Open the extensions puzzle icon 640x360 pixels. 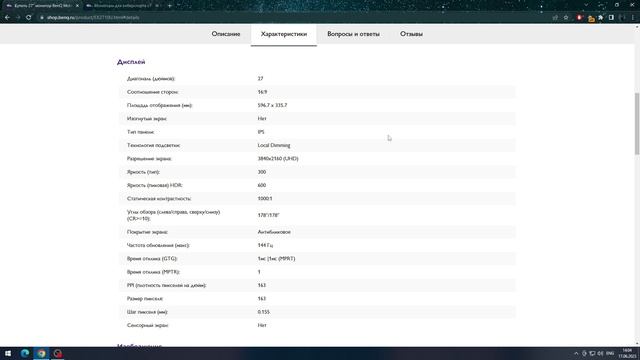(601, 18)
